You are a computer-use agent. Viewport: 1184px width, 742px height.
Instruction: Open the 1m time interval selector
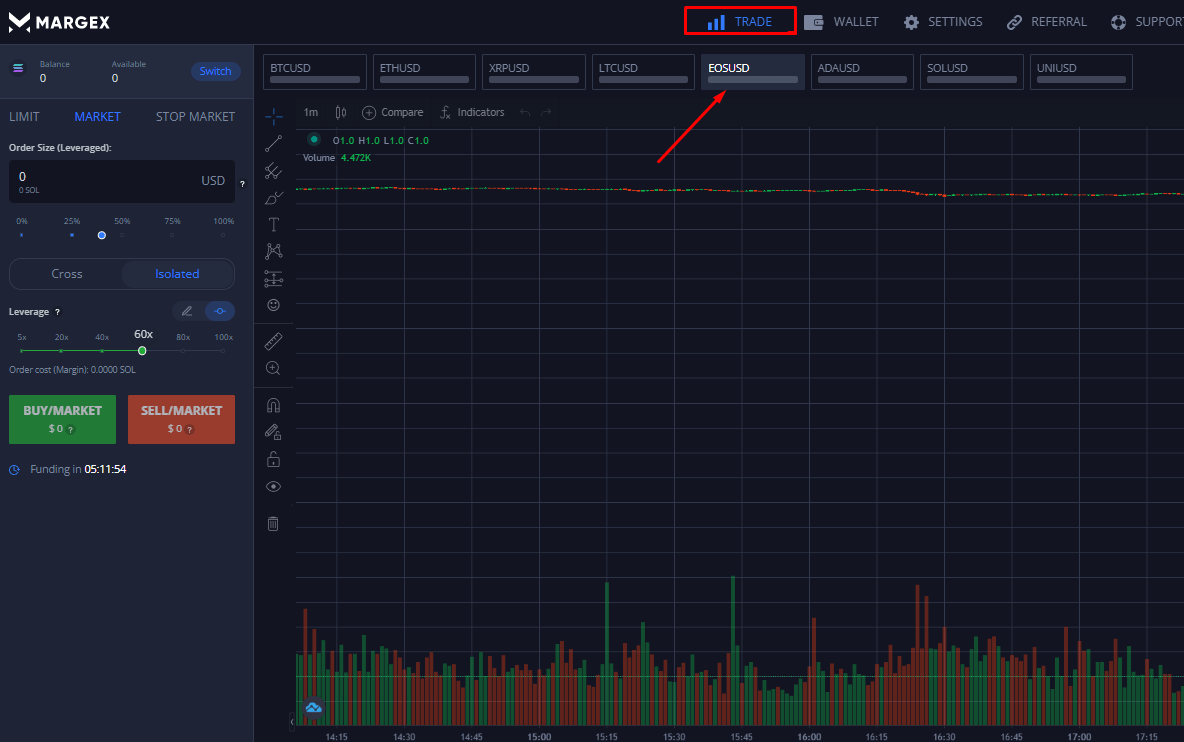[x=311, y=112]
